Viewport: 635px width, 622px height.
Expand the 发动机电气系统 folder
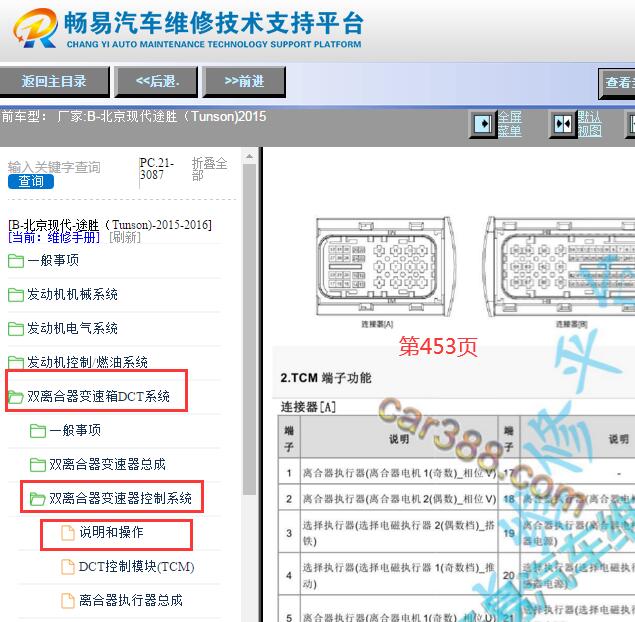click(x=72, y=328)
